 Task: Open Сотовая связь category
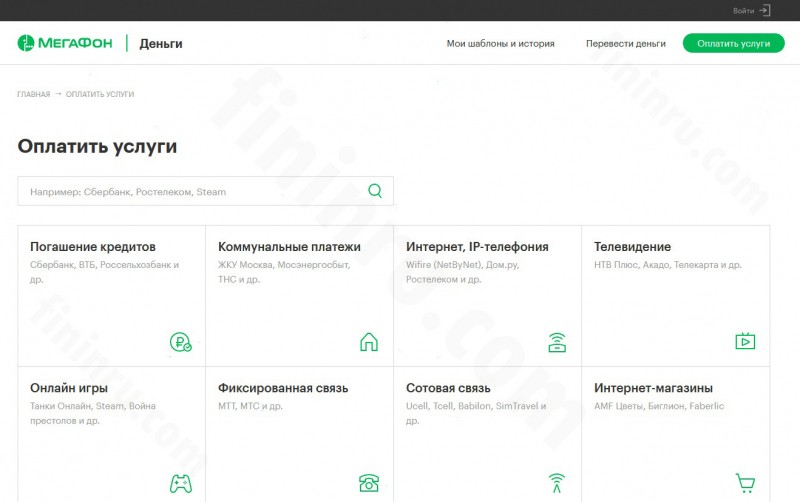(488, 434)
